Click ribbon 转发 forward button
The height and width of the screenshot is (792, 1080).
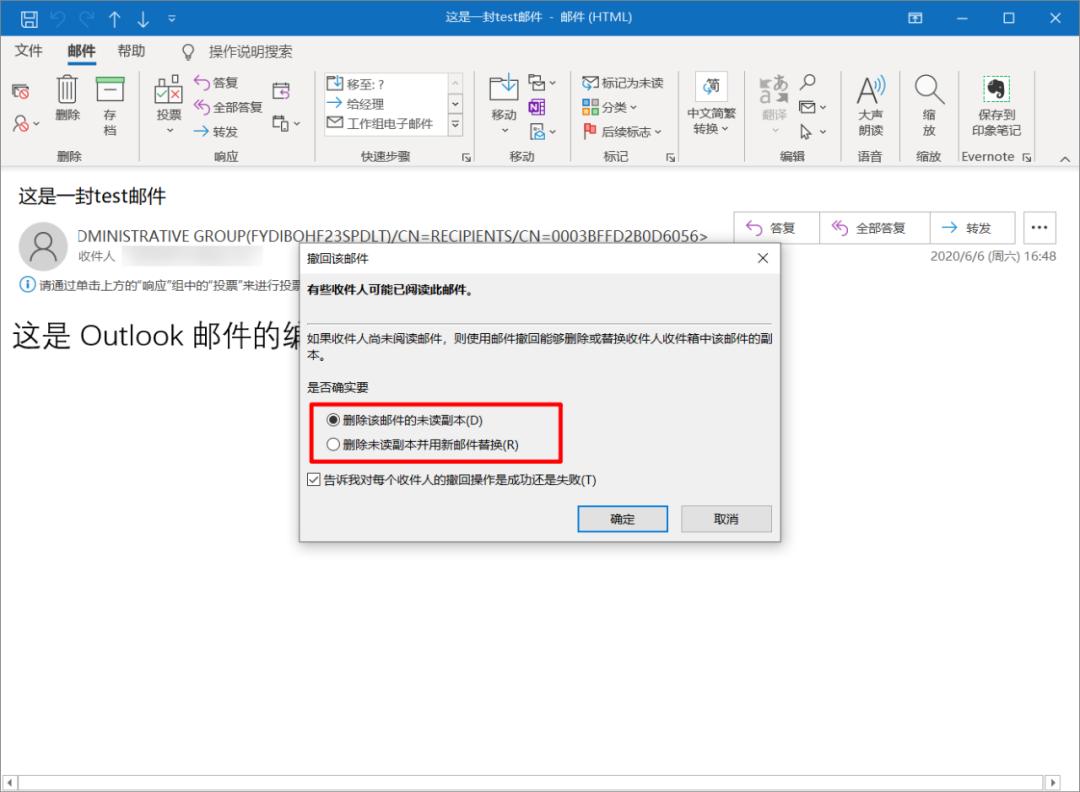click(x=216, y=132)
